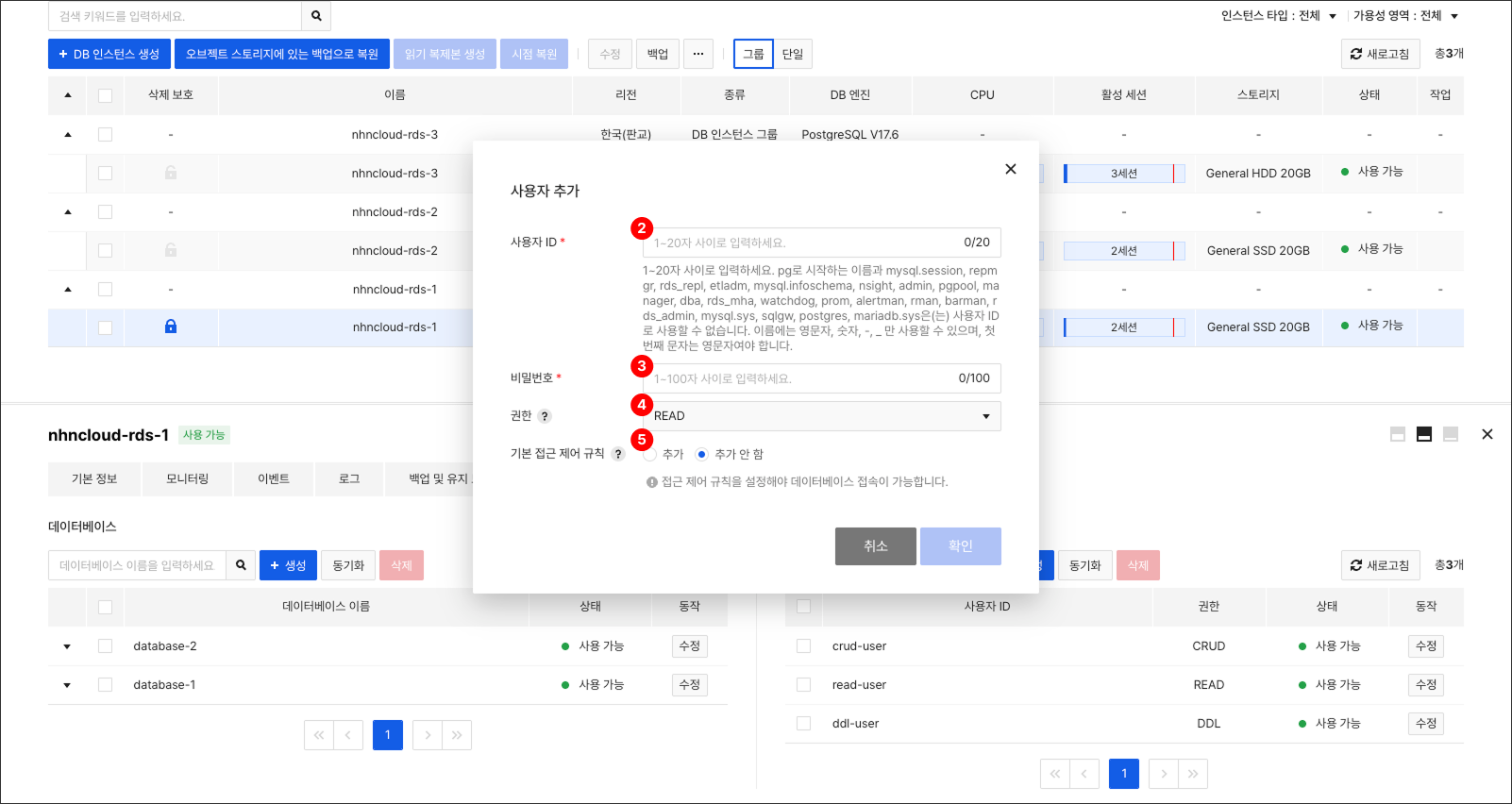The image size is (1512, 804).
Task: Click the database 동기화 button
Action: 348,565
